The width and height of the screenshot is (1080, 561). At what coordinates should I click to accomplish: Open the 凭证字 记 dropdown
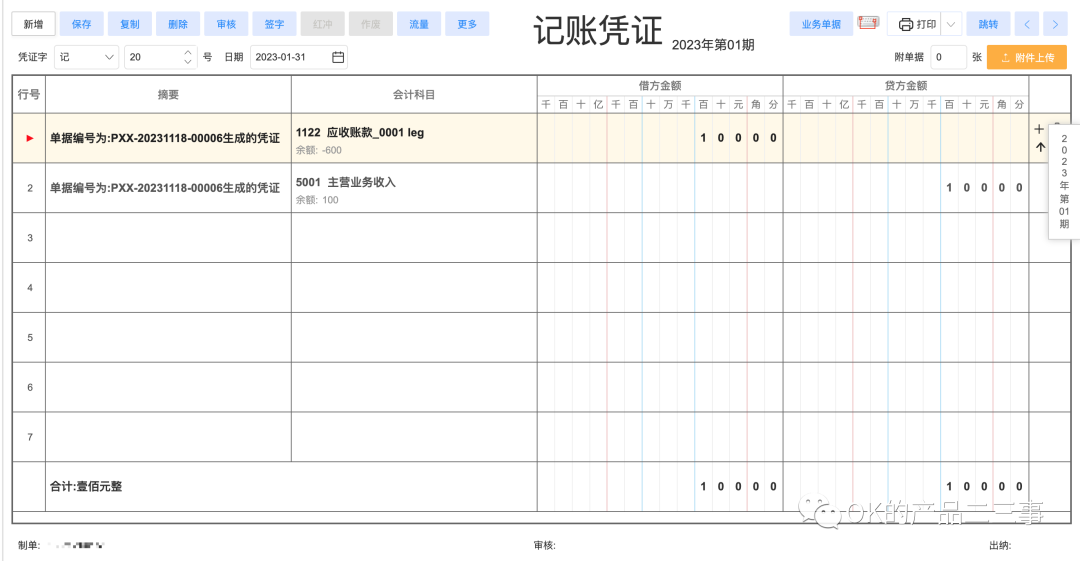pos(86,57)
